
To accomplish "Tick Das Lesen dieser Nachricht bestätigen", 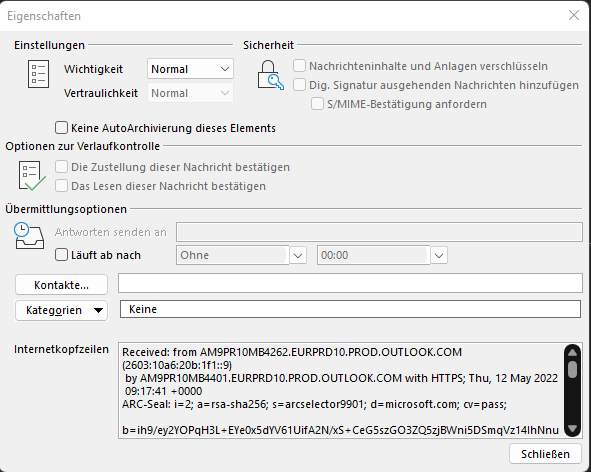I will [61, 186].
